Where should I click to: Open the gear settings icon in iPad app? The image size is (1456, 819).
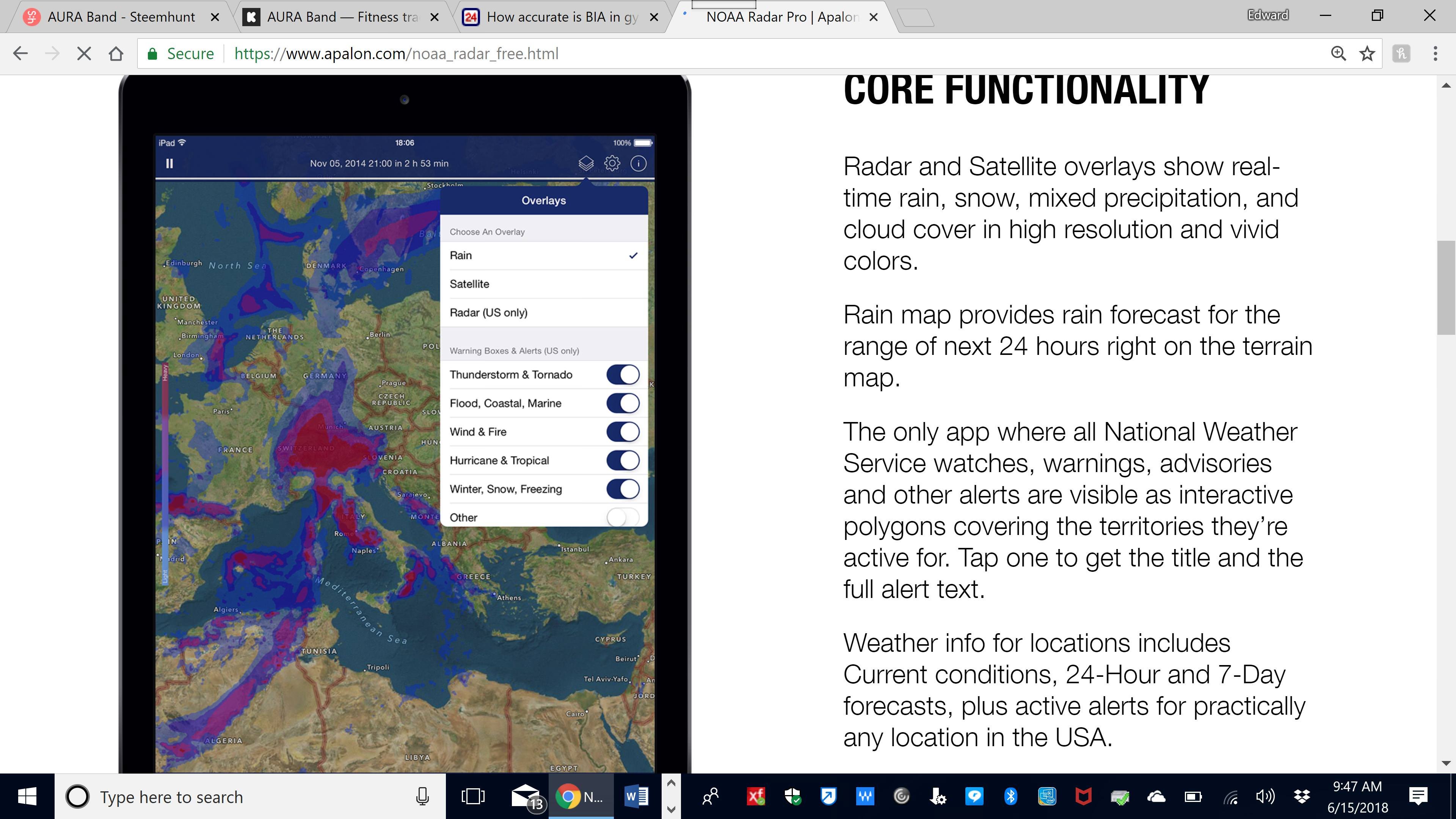pyautogui.click(x=612, y=163)
